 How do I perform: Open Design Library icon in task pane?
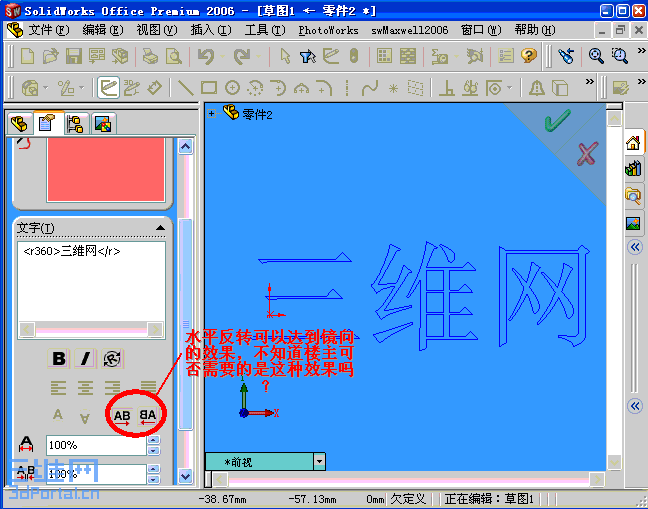pos(633,169)
